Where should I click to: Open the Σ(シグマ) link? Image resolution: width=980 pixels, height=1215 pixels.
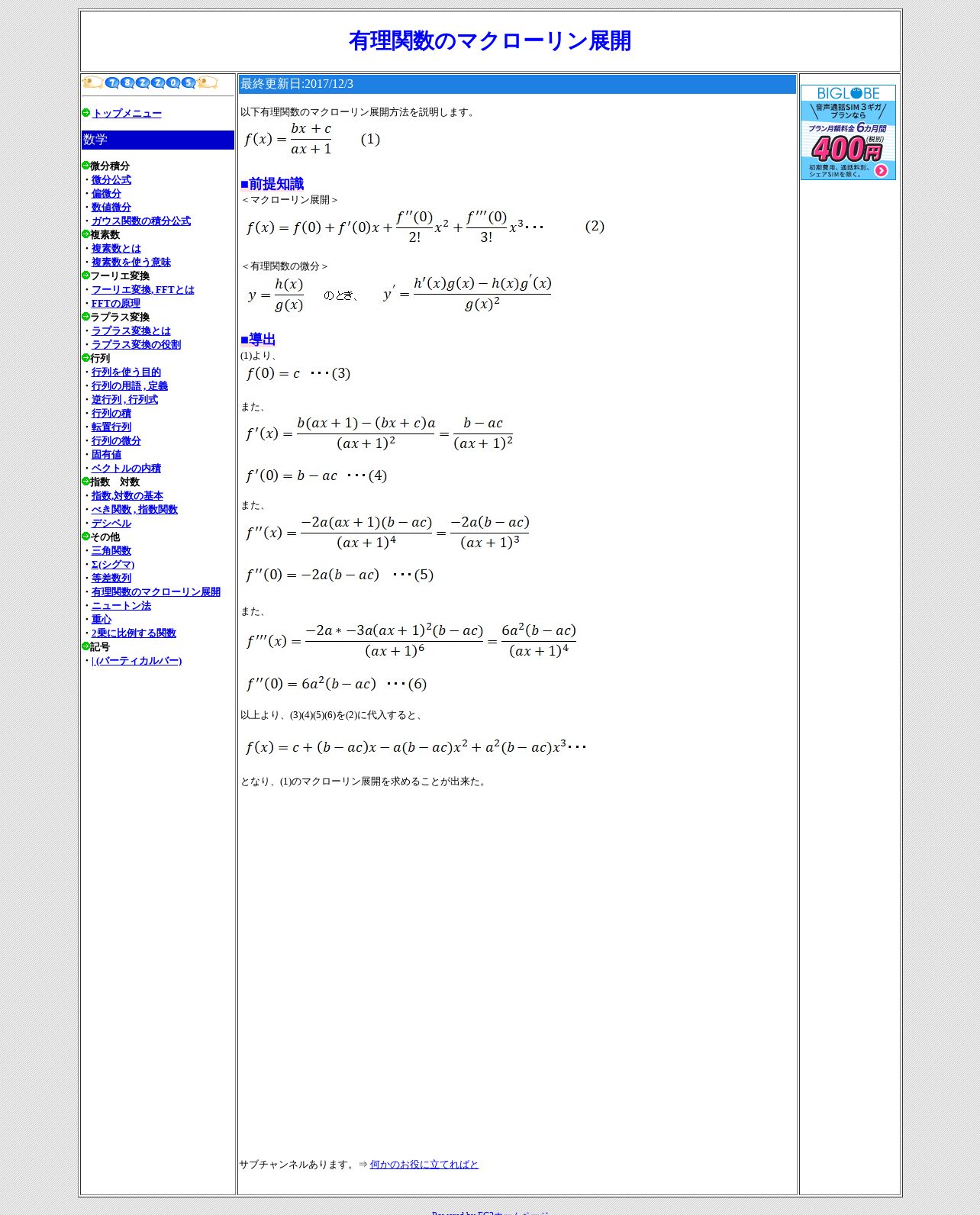113,564
